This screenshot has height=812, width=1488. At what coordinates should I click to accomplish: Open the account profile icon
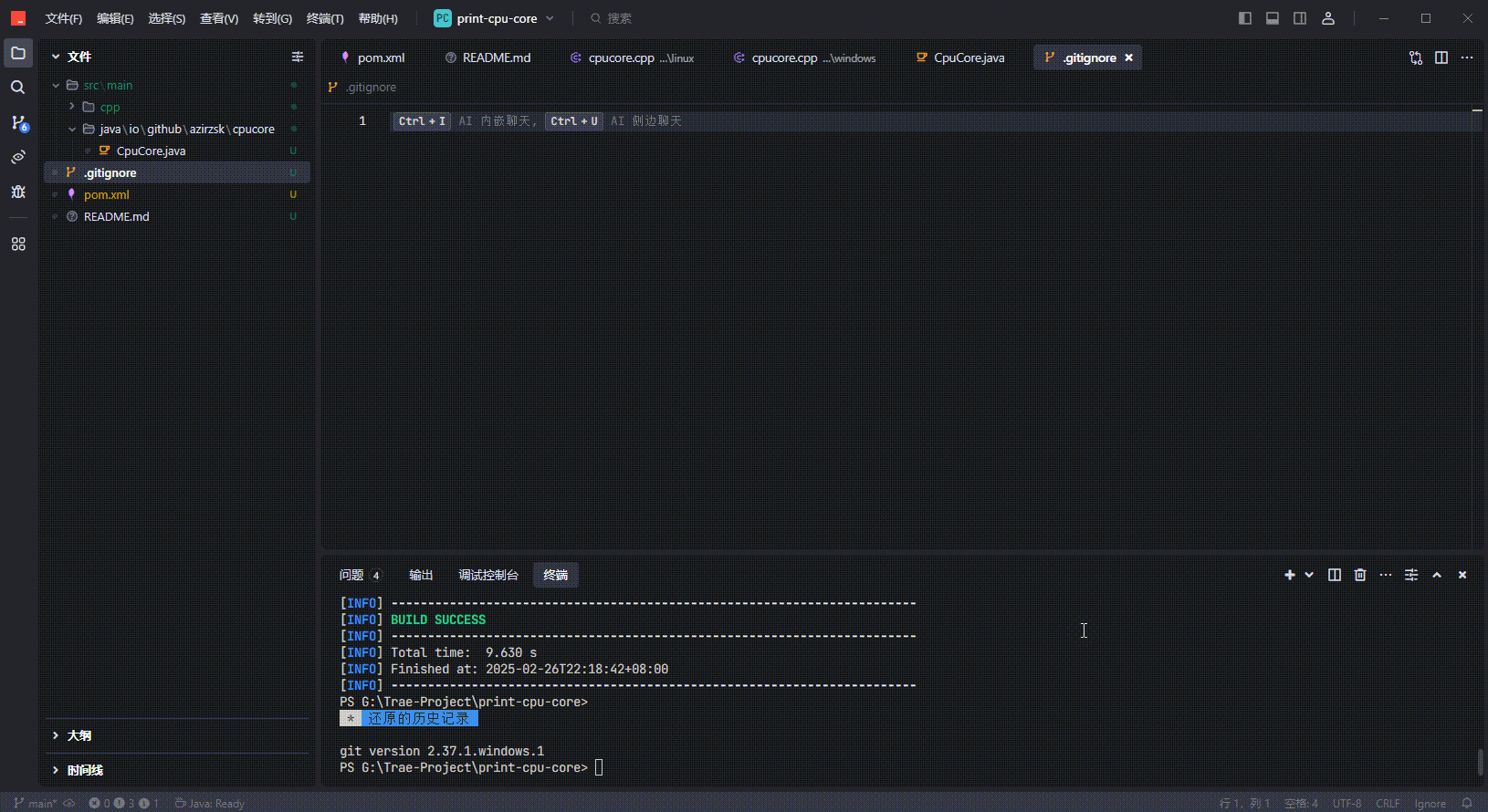click(1328, 18)
